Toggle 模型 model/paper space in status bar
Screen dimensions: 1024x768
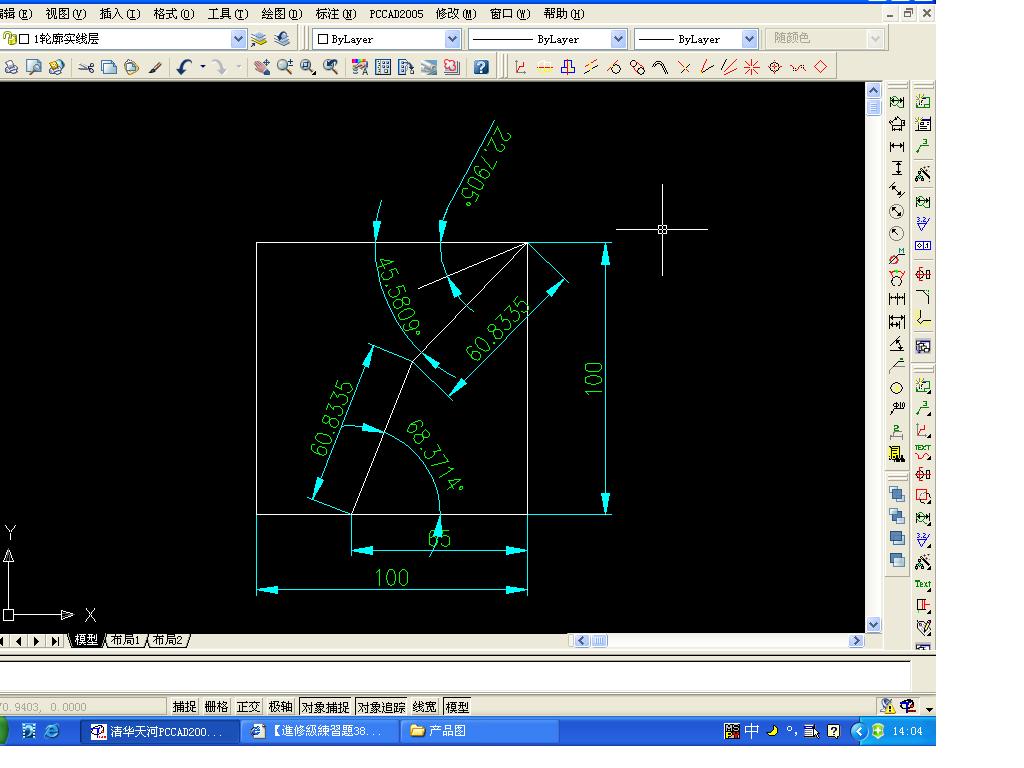point(457,707)
